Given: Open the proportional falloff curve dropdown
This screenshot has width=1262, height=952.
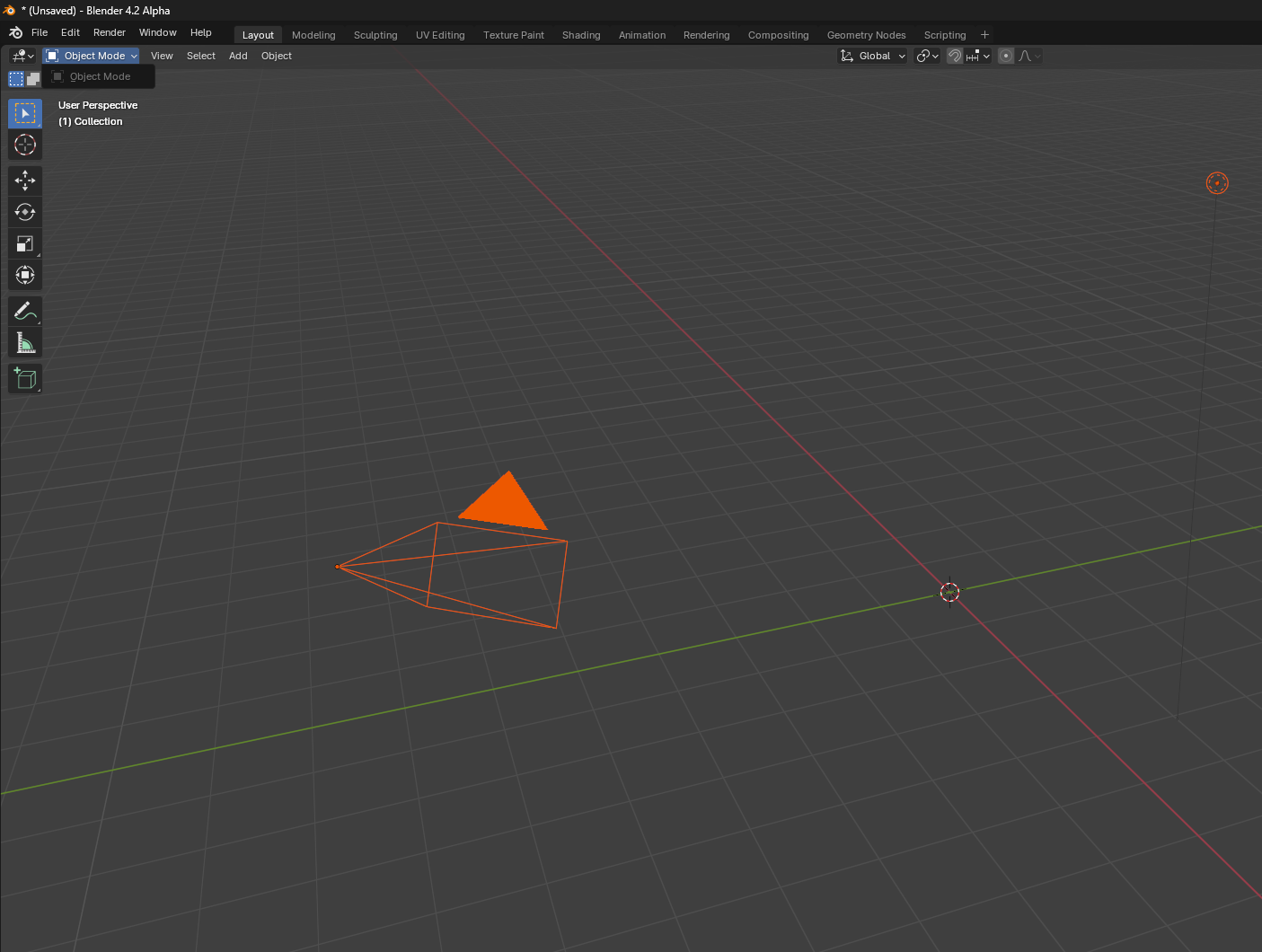Looking at the screenshot, I should (1029, 56).
